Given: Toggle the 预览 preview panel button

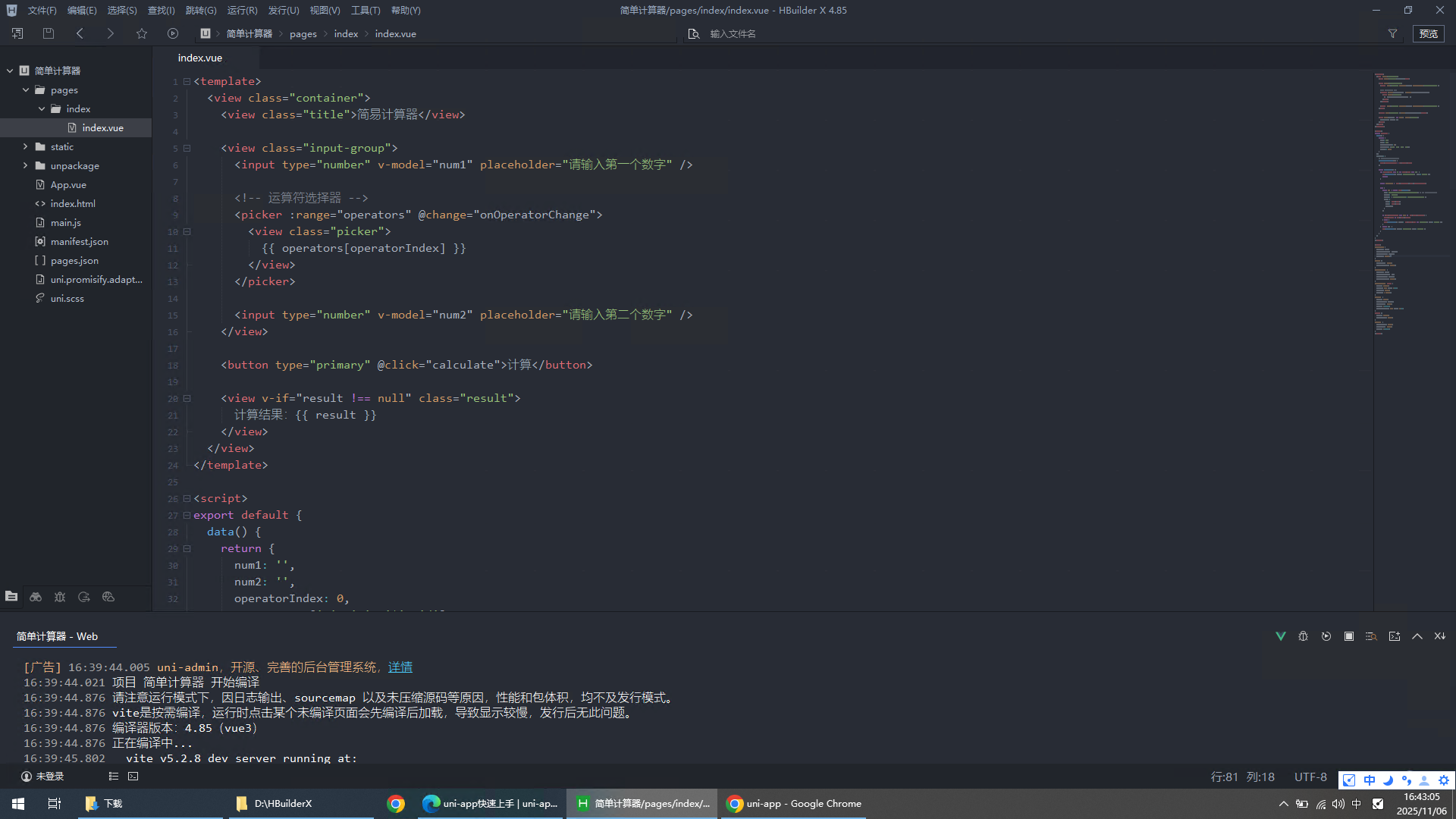Looking at the screenshot, I should 1428,33.
